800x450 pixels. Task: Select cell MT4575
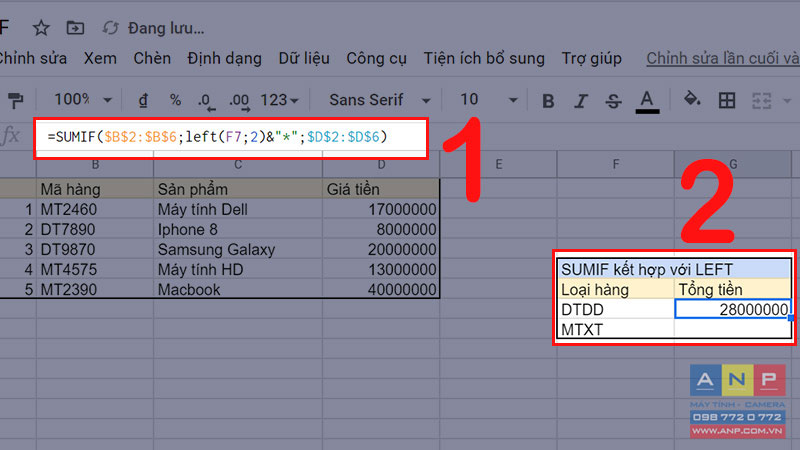point(95,269)
